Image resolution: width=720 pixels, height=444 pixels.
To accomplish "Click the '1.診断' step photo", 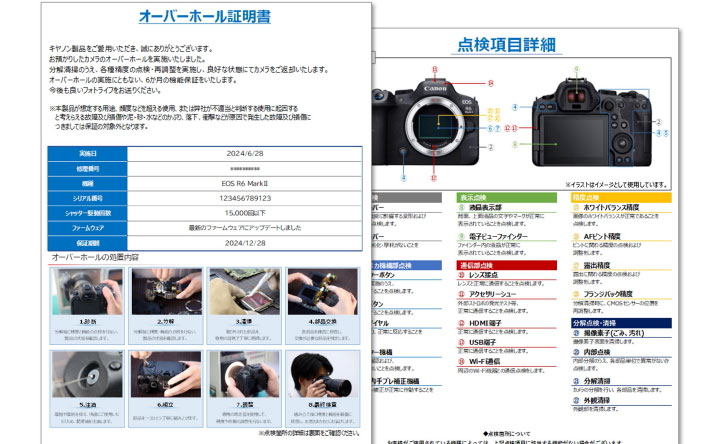I will (86, 292).
